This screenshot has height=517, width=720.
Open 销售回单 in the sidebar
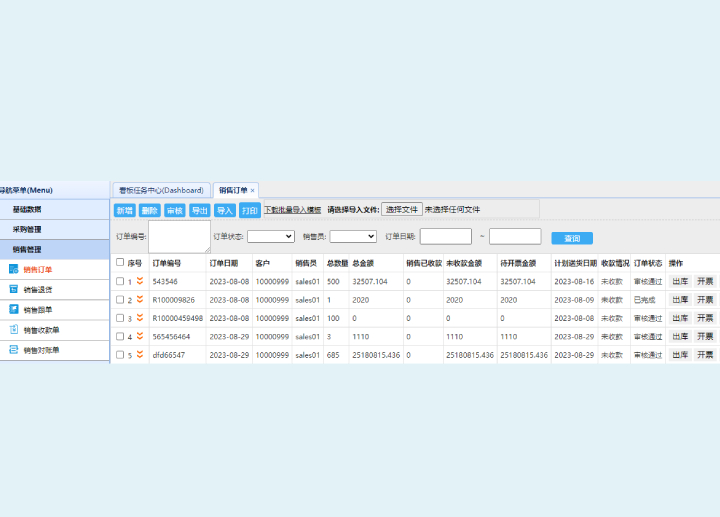38,310
